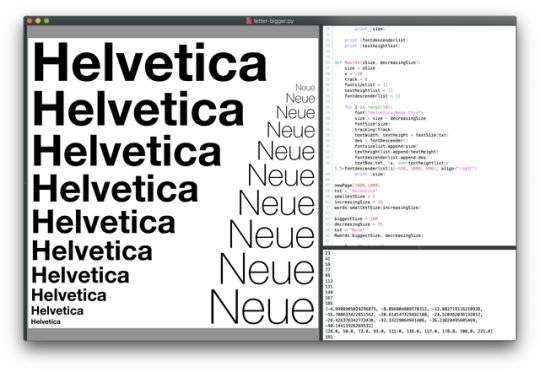Click the textBox(txt, (x, sum(textheightlist)/ line

pyautogui.click(x=402, y=163)
